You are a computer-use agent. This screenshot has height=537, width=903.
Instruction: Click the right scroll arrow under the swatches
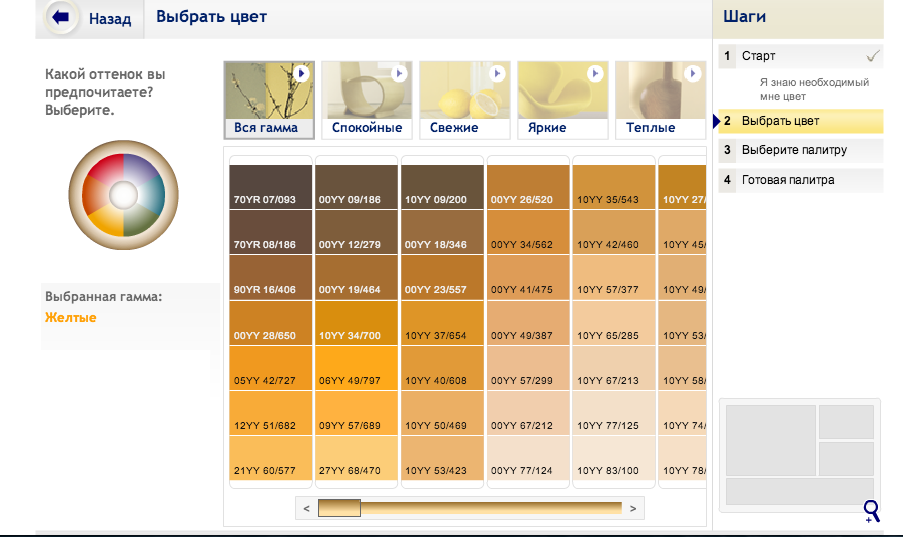[633, 509]
